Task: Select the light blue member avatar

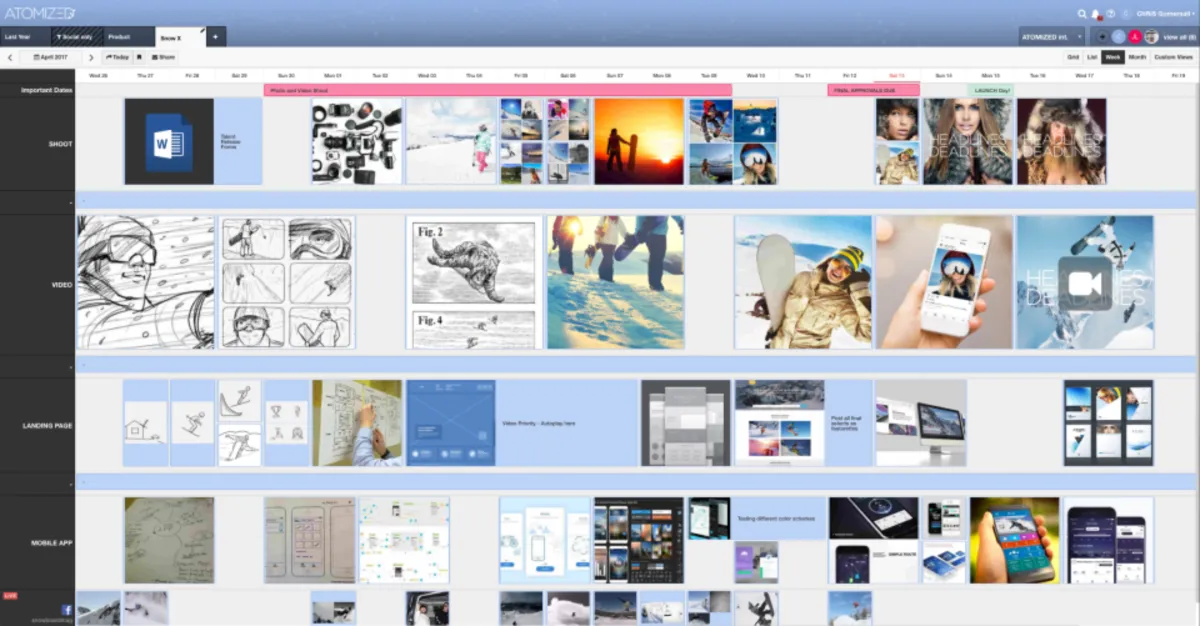Action: click(x=1119, y=37)
